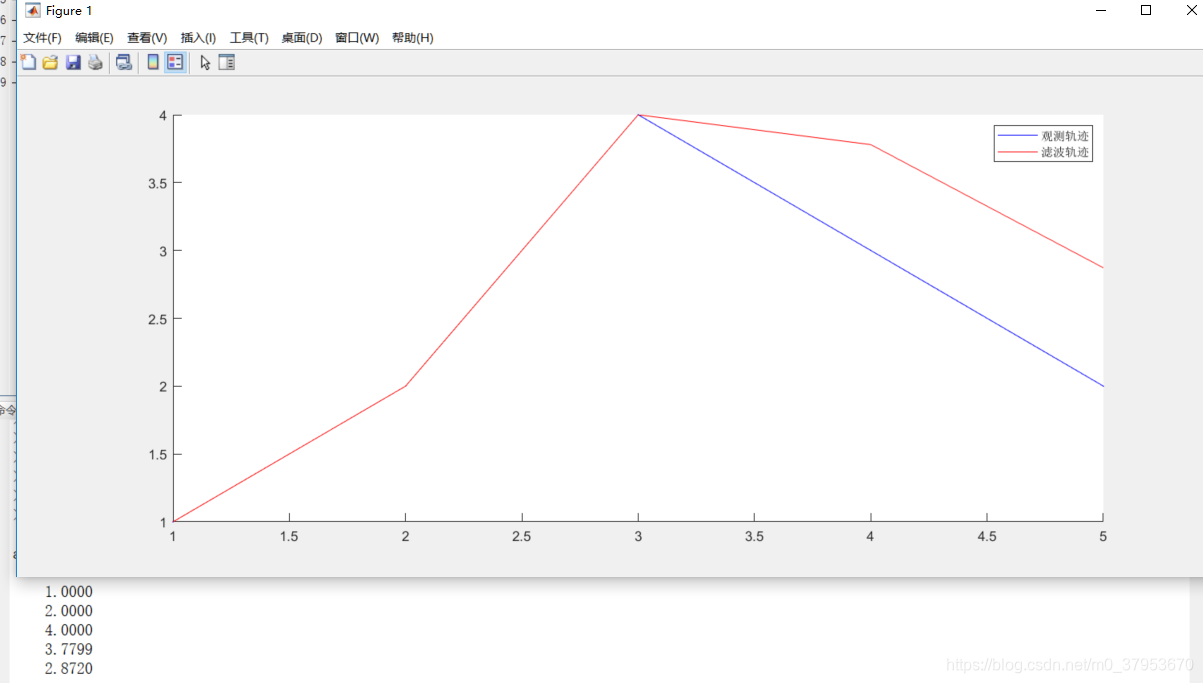The width and height of the screenshot is (1203, 683).
Task: Click the output value 4.0000 in command window
Action: (69, 630)
